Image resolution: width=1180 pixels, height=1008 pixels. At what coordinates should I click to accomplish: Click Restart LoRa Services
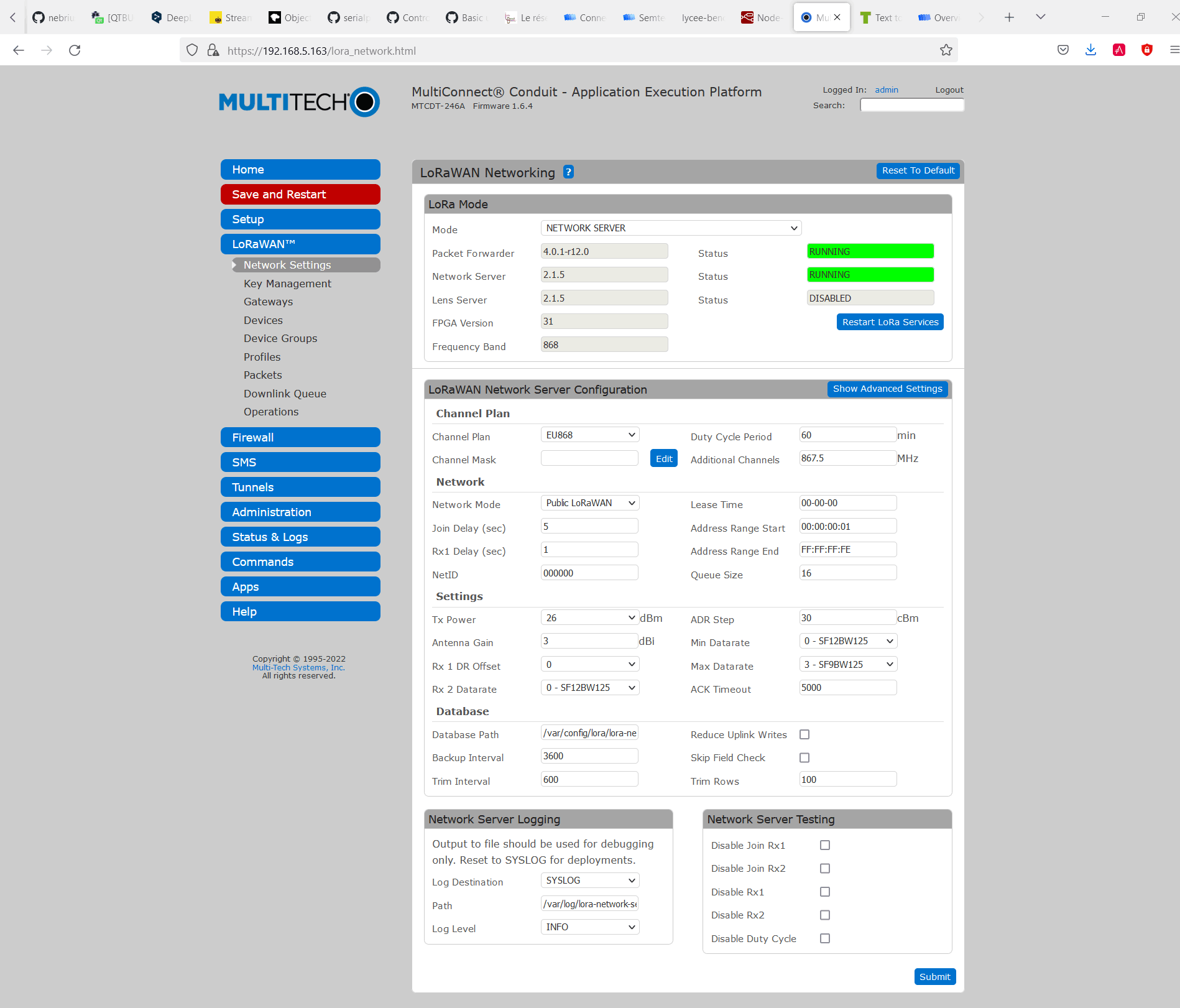[890, 322]
